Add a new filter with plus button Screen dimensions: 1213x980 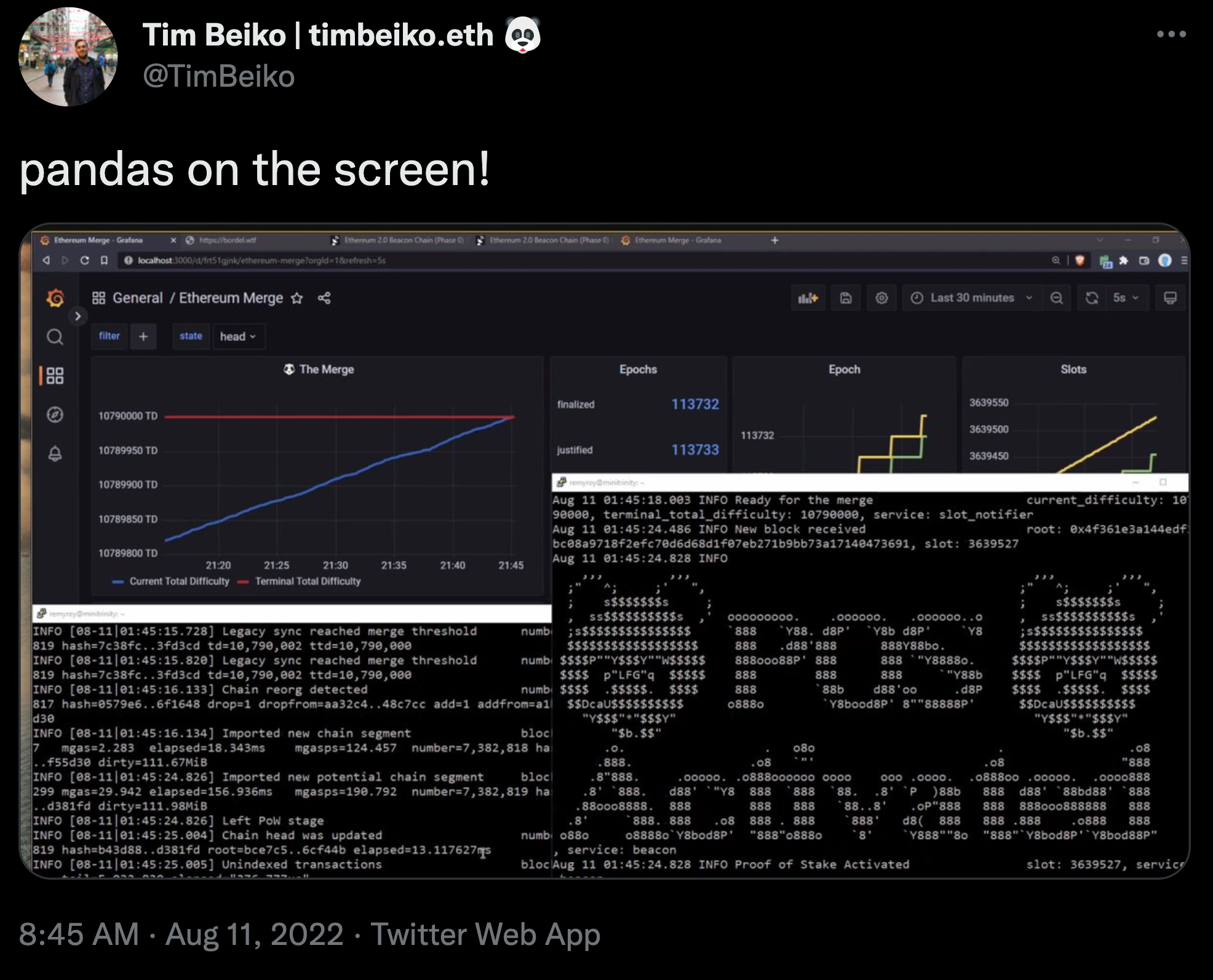tap(143, 336)
